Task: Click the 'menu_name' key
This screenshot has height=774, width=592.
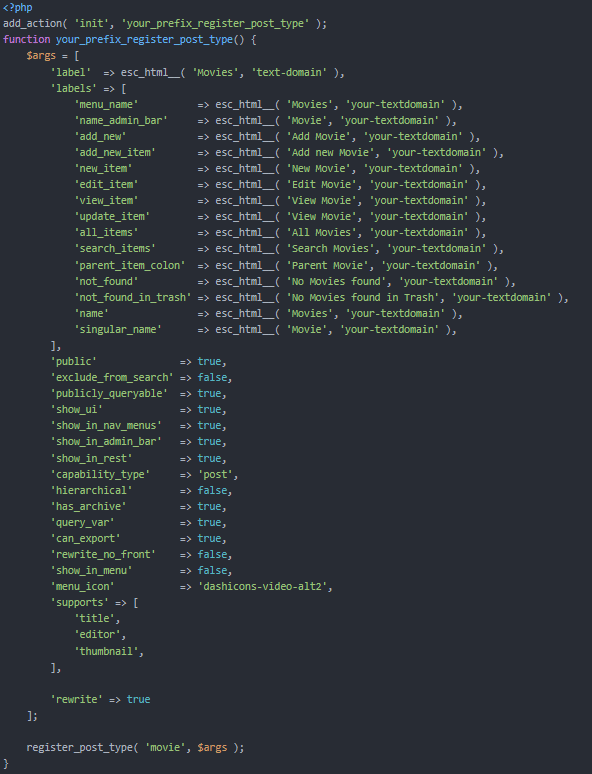Action: pos(106,104)
